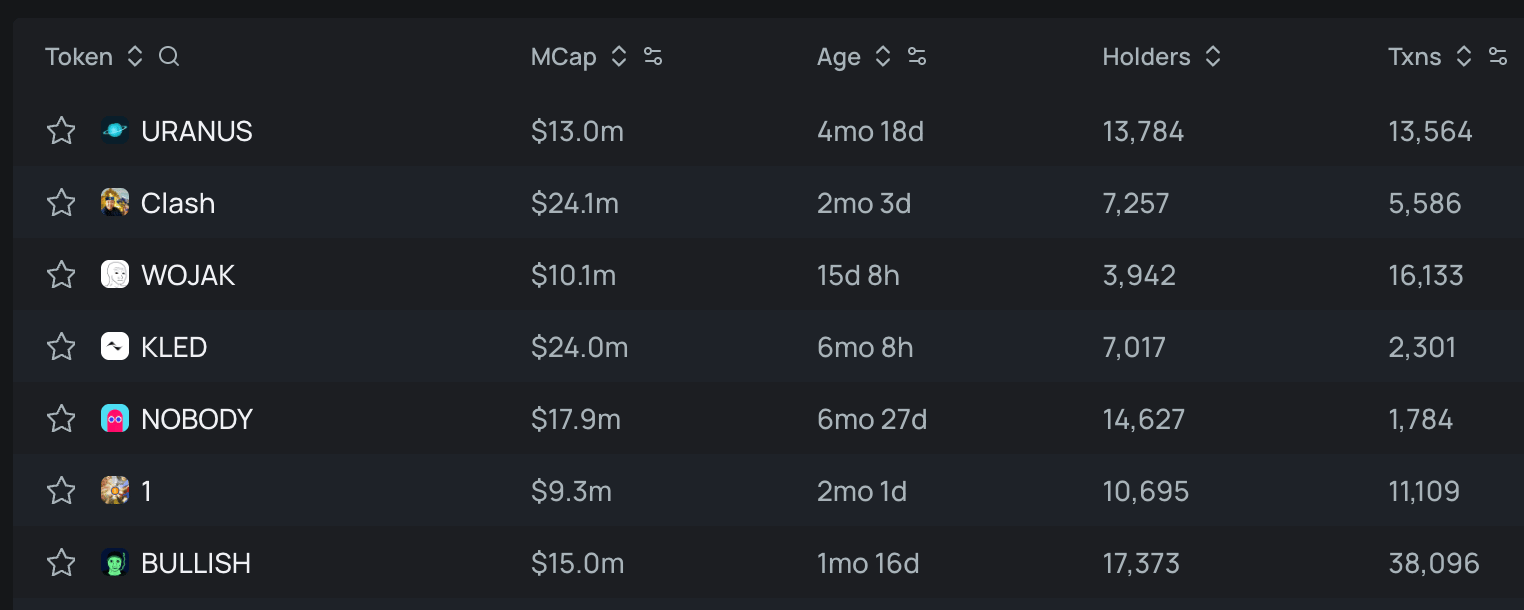Sort the MCap column with arrows
This screenshot has width=1524, height=610.
pyautogui.click(x=619, y=57)
